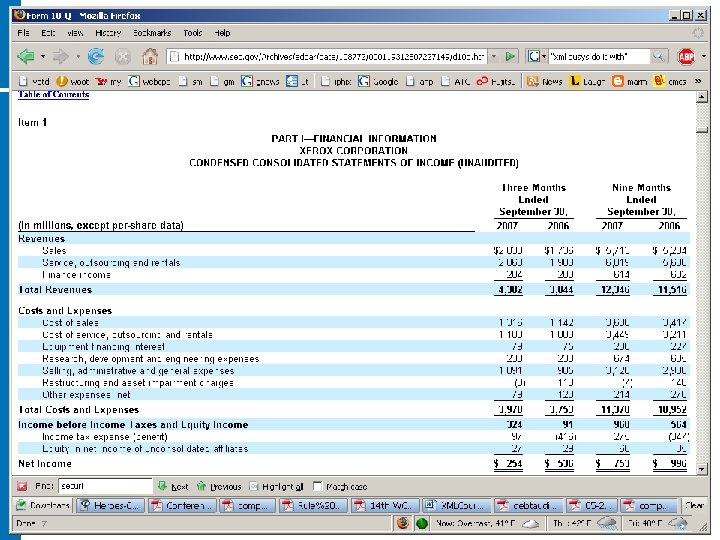Click the Firefox icon in the status bar
Image resolution: width=720 pixels, height=540 pixels.
click(x=403, y=523)
